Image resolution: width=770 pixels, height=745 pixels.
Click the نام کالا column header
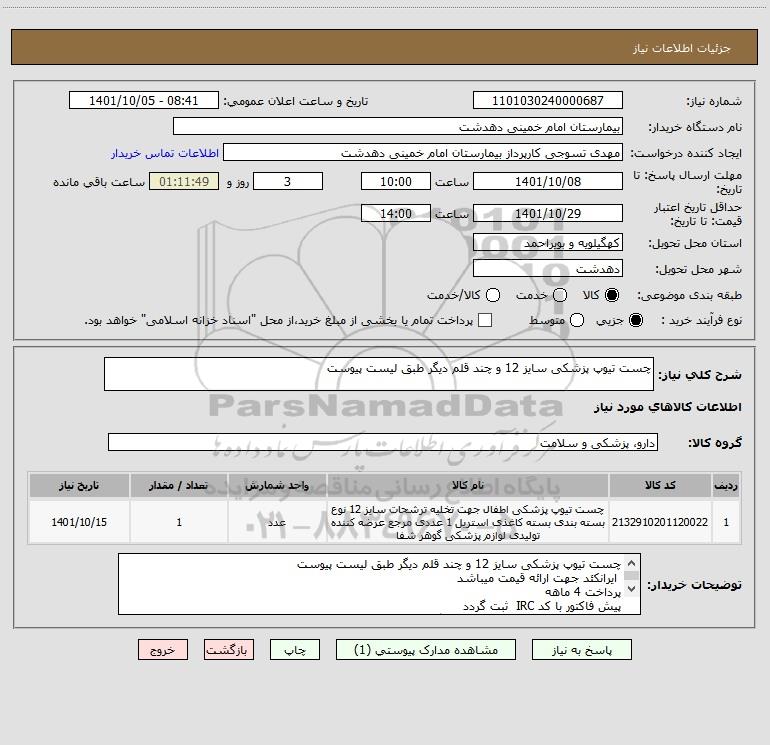tap(468, 485)
